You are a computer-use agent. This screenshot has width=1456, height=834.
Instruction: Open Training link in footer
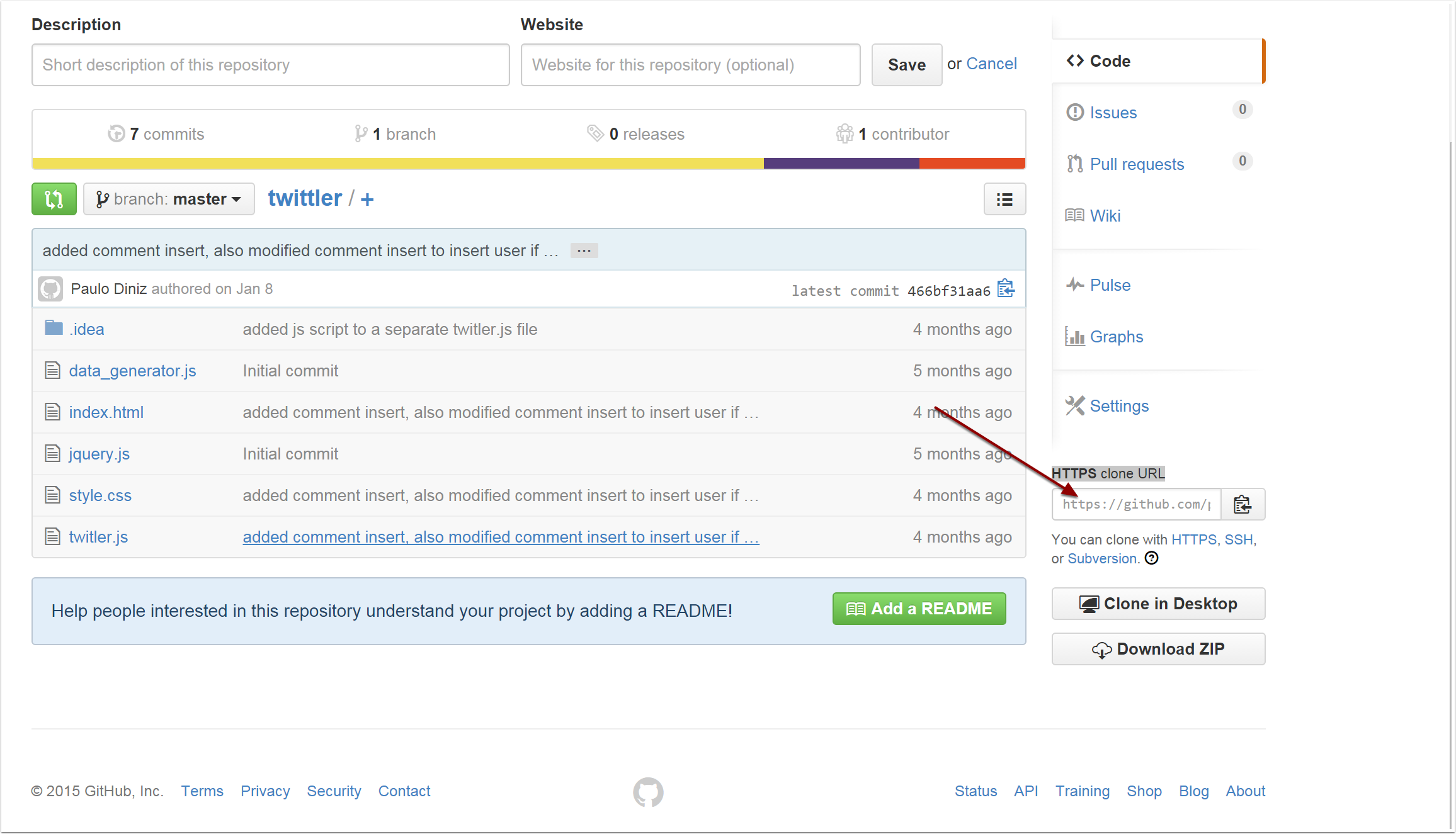pyautogui.click(x=1083, y=791)
